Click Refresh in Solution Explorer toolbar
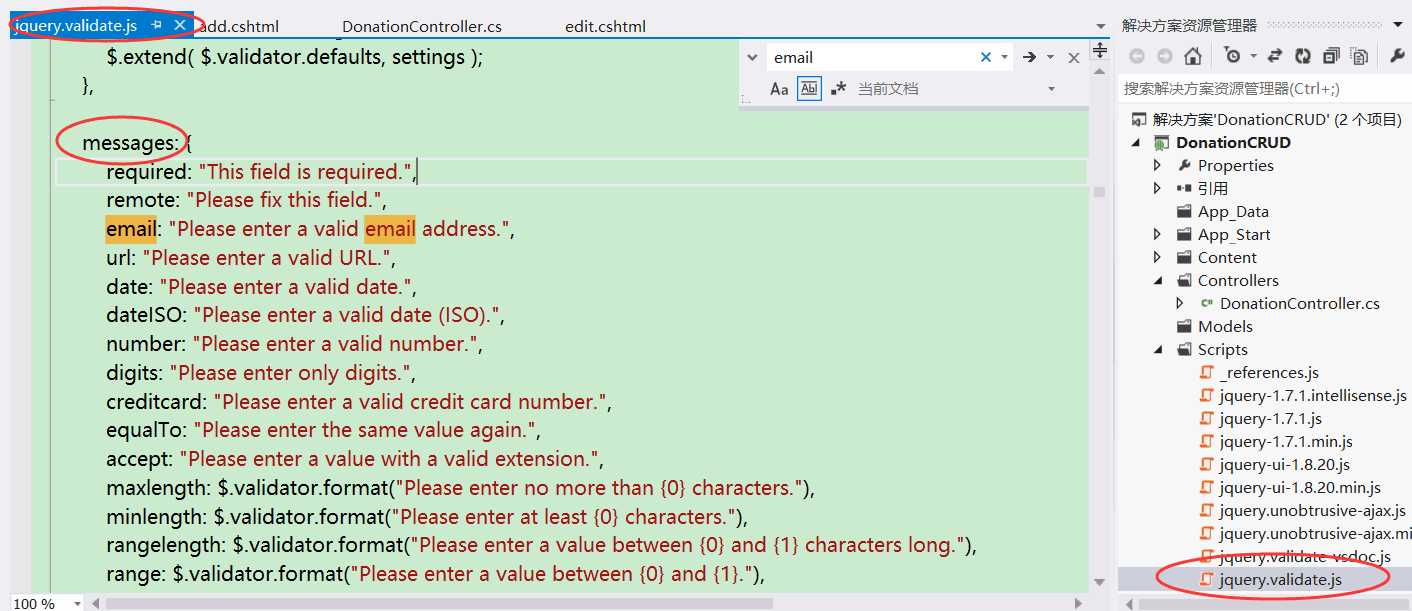Viewport: 1412px width, 611px height. coord(1303,56)
